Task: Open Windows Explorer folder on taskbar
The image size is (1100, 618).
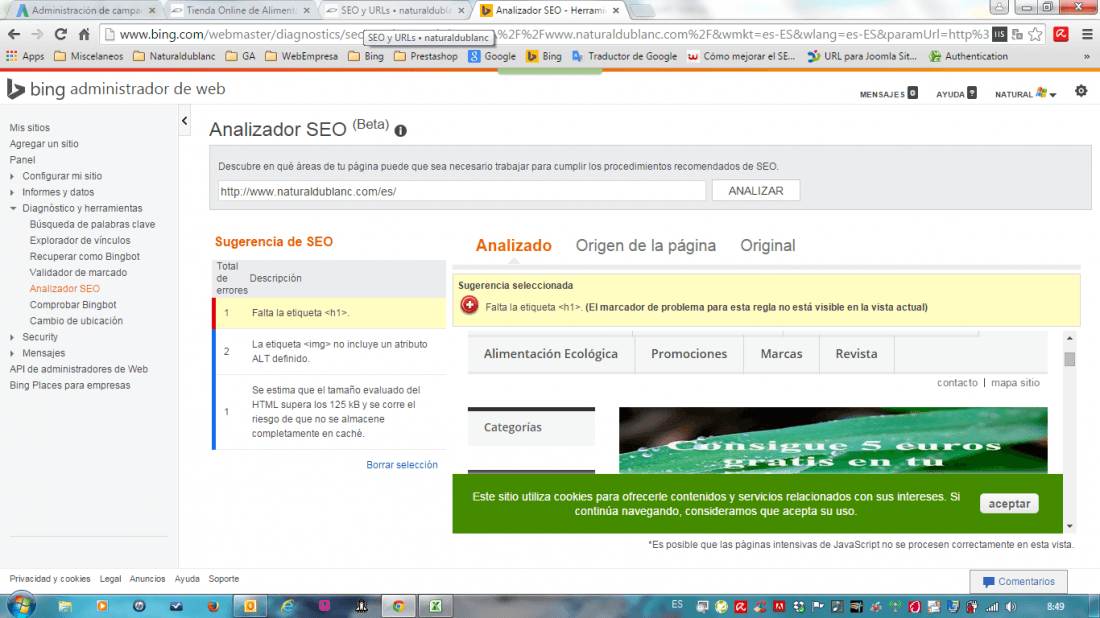Action: (65, 606)
